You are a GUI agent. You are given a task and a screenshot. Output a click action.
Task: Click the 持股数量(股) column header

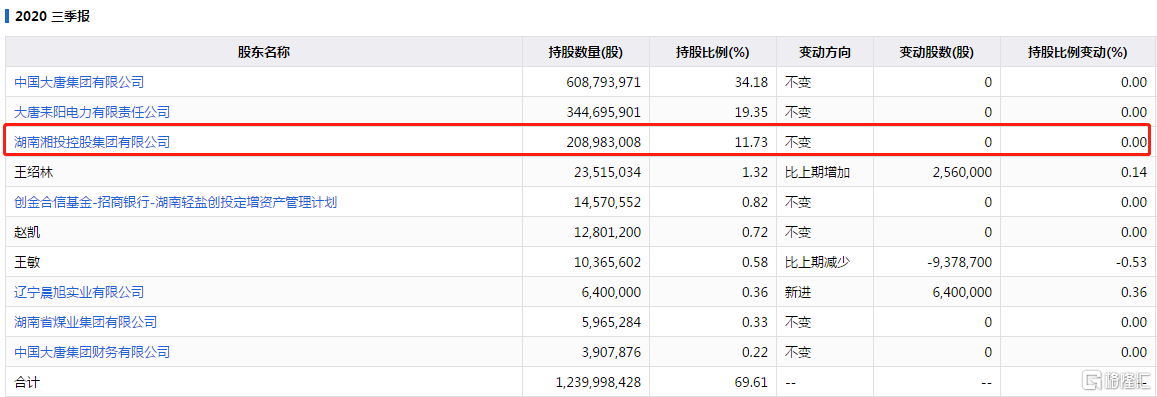pos(586,52)
